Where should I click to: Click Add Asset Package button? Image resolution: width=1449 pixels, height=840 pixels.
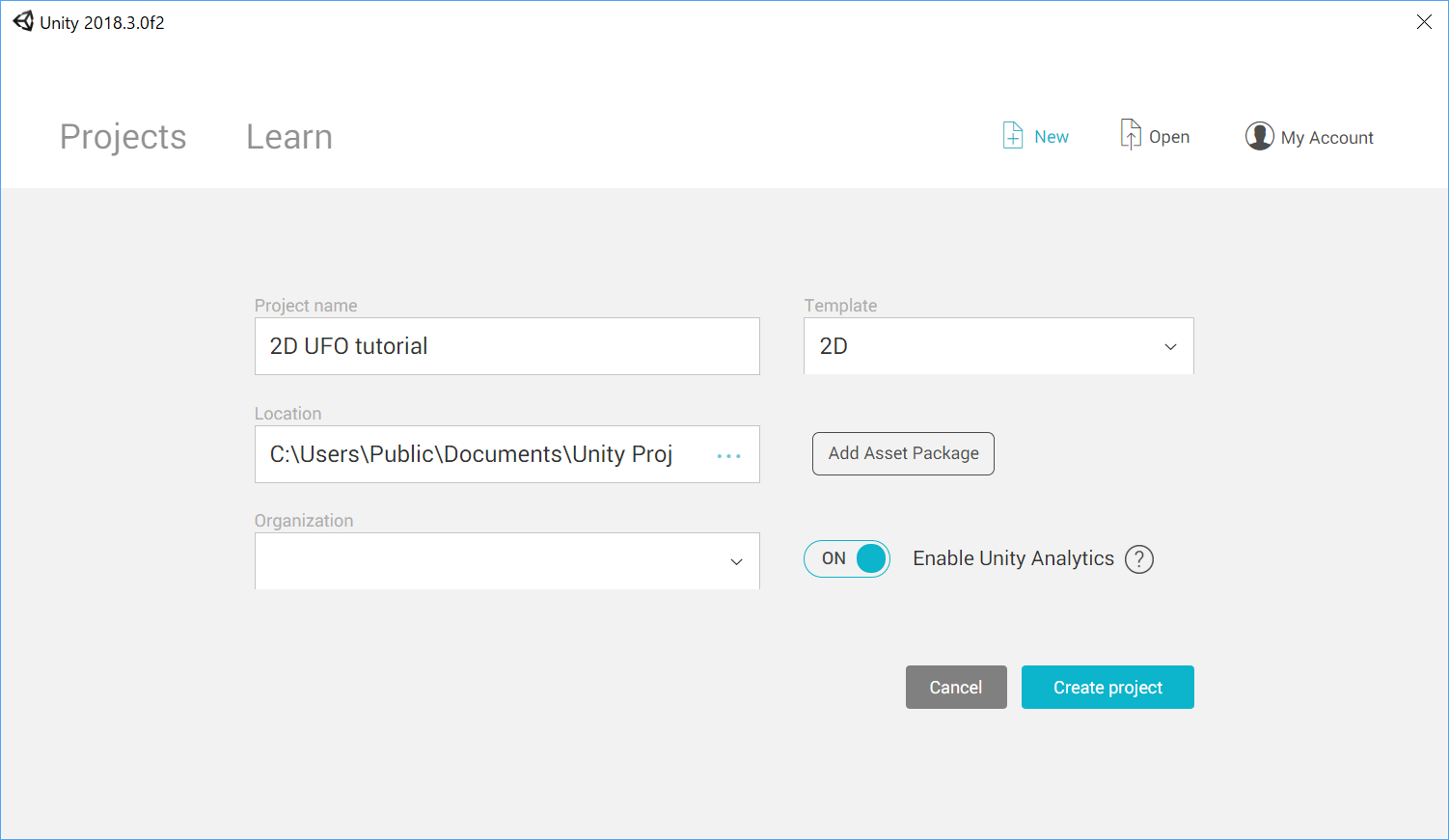pos(903,453)
